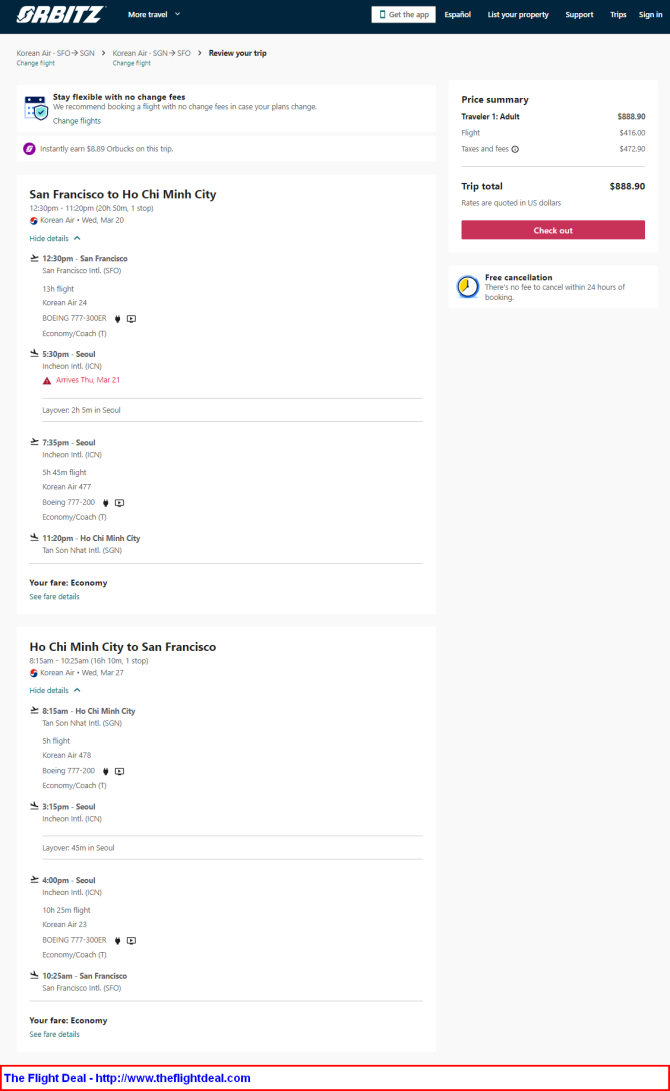Click entertainment icon for Korean Air 477
Image resolution: width=670 pixels, height=1091 pixels.
120,502
